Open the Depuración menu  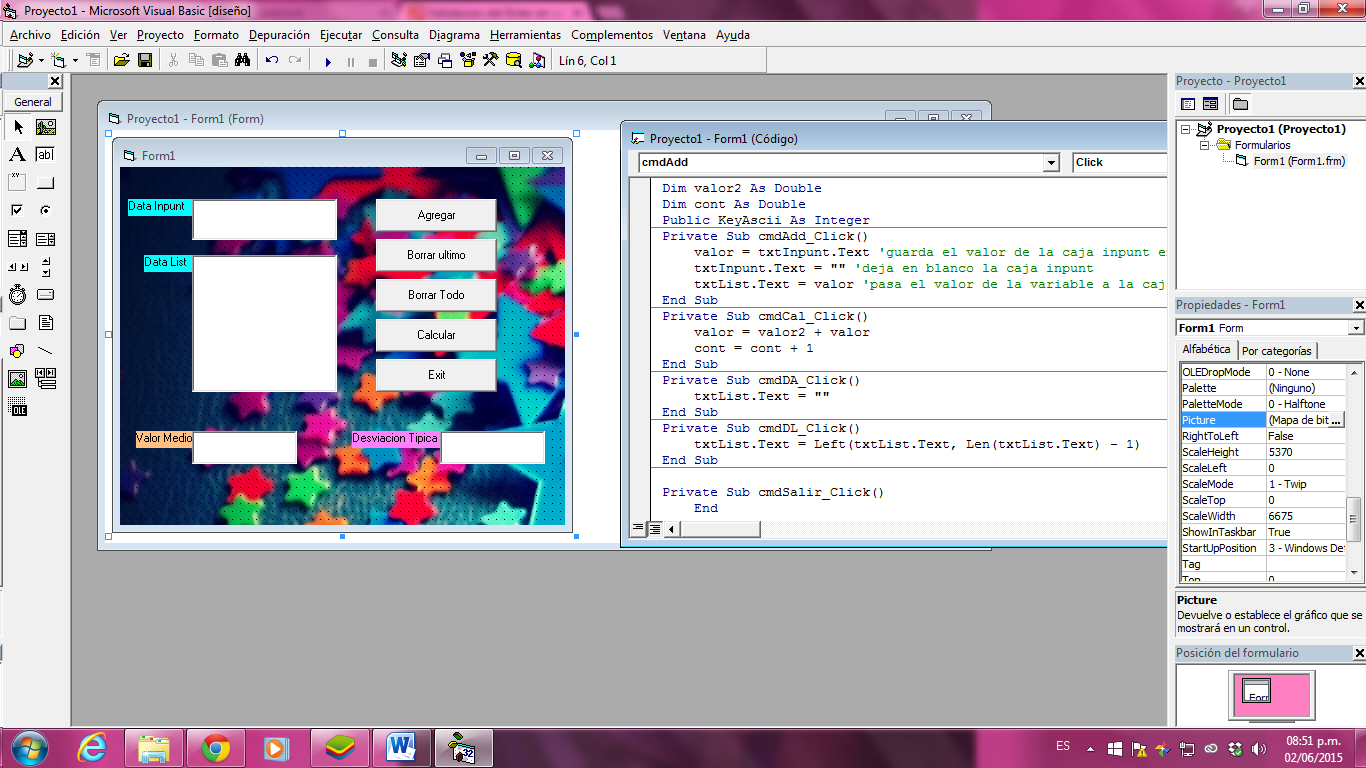[x=278, y=34]
